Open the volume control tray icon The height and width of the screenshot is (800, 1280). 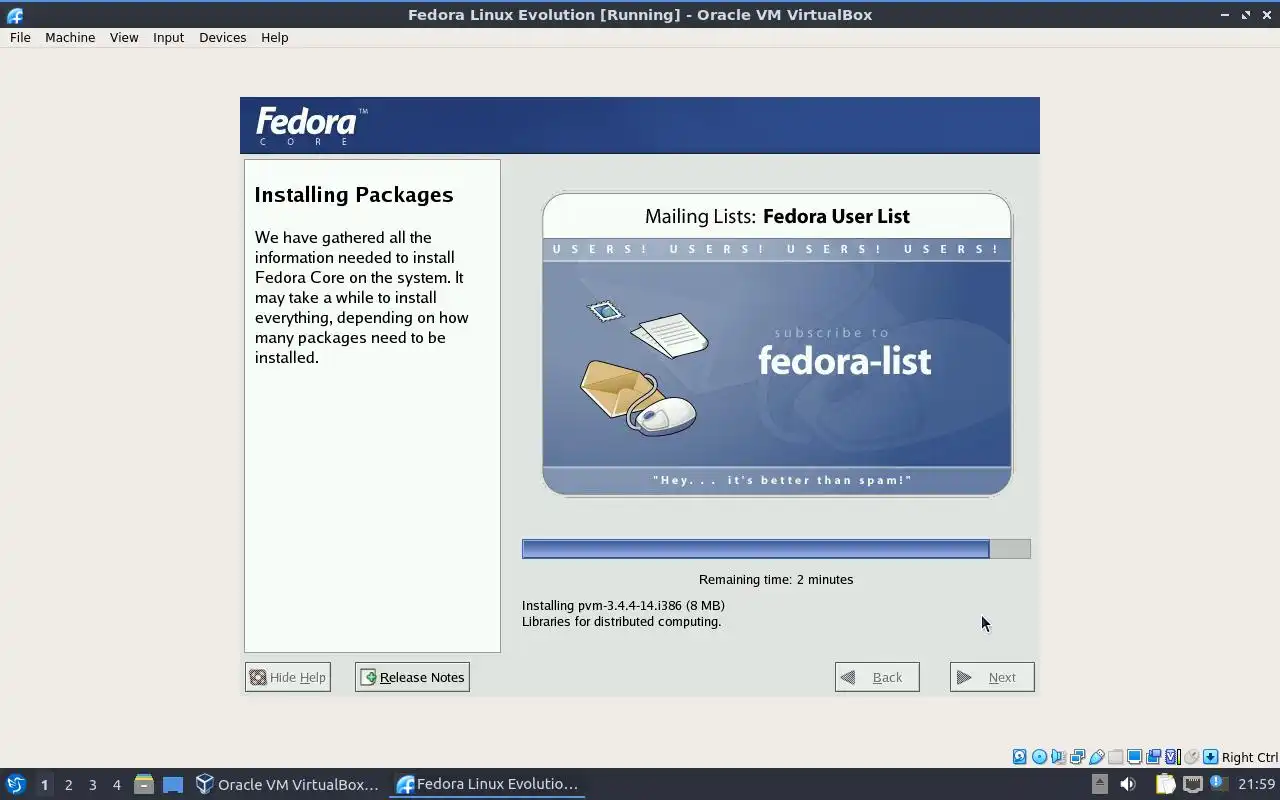[1128, 784]
